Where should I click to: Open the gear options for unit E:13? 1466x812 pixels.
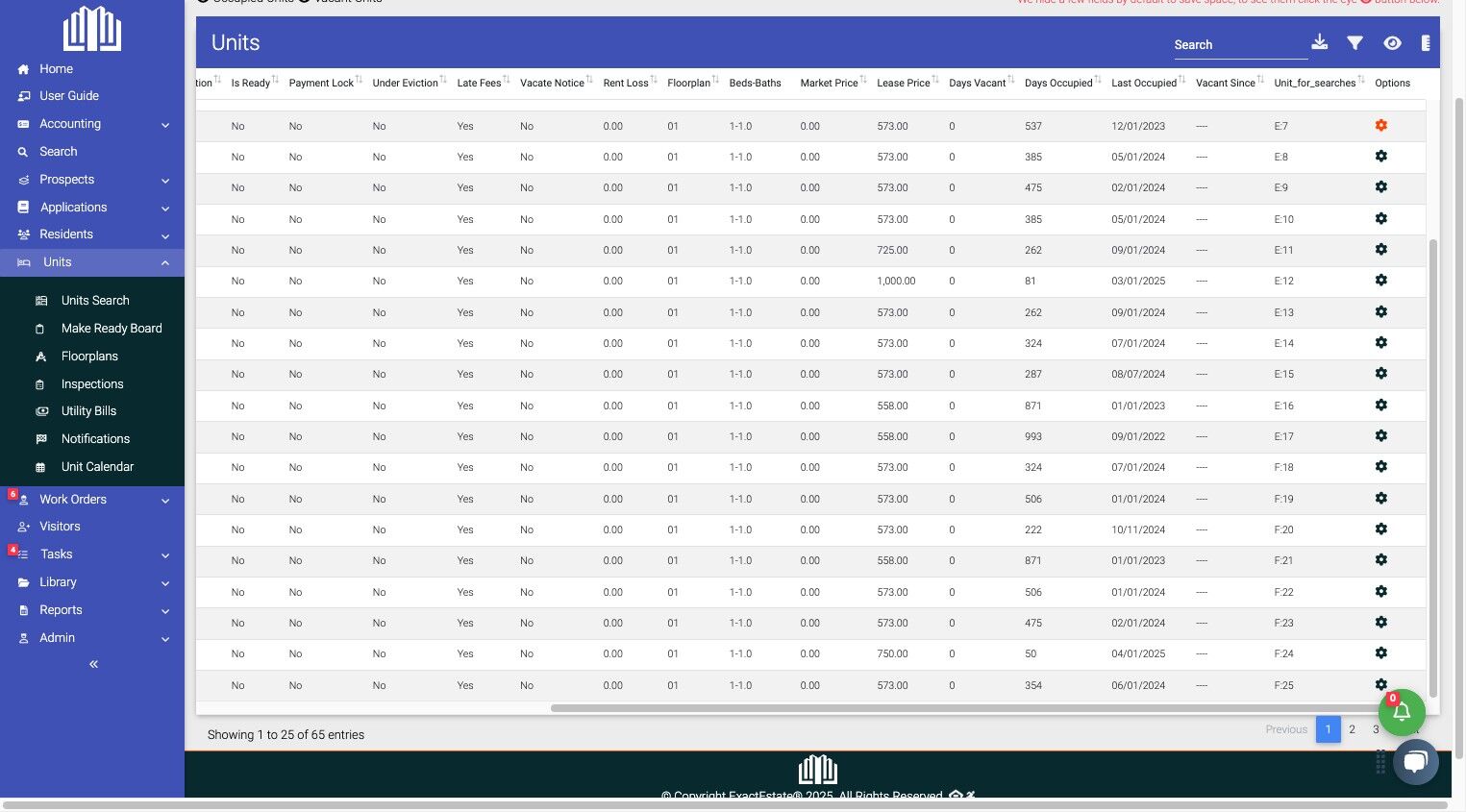[1380, 311]
